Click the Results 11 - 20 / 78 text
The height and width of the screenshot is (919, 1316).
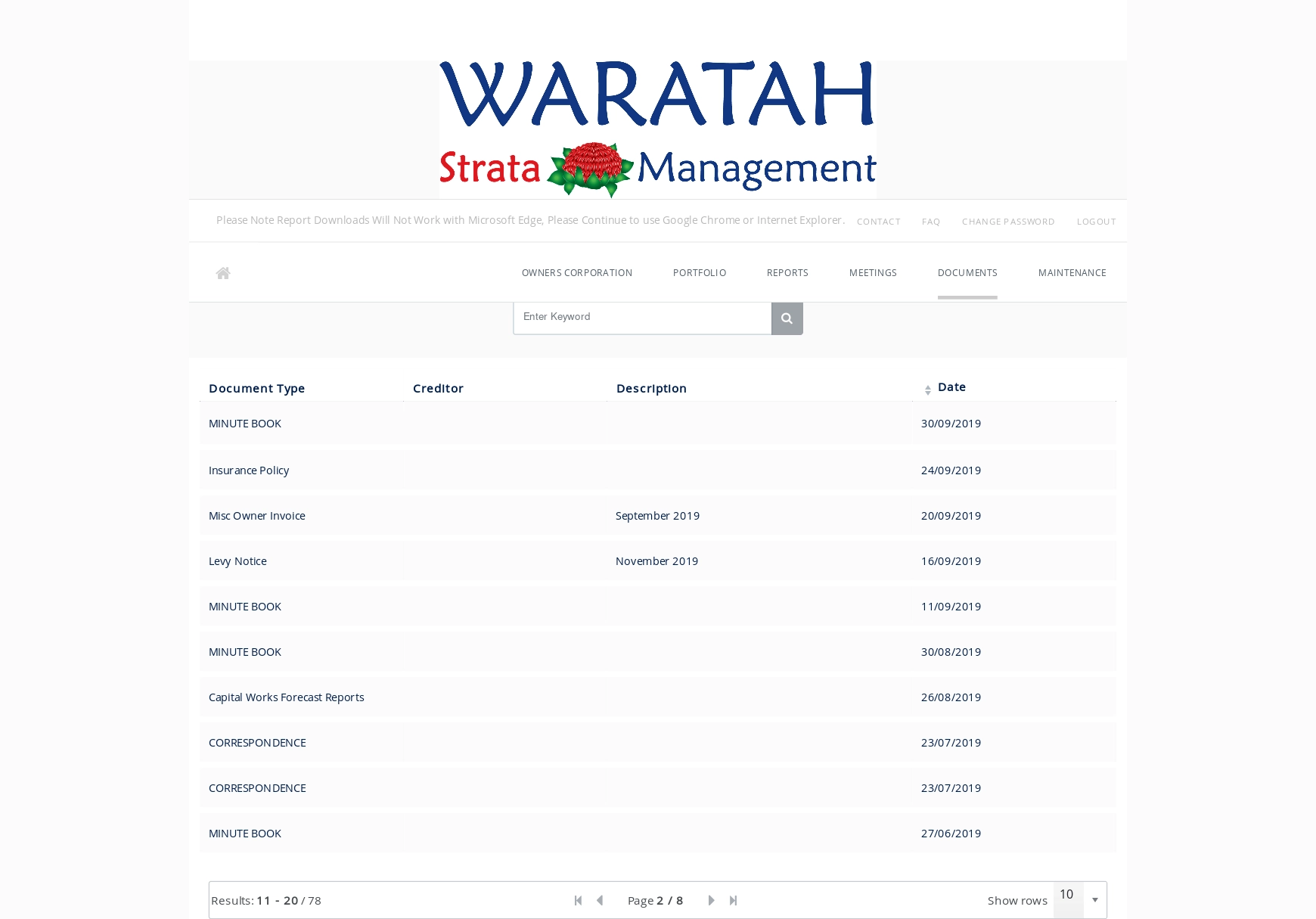pos(266,900)
